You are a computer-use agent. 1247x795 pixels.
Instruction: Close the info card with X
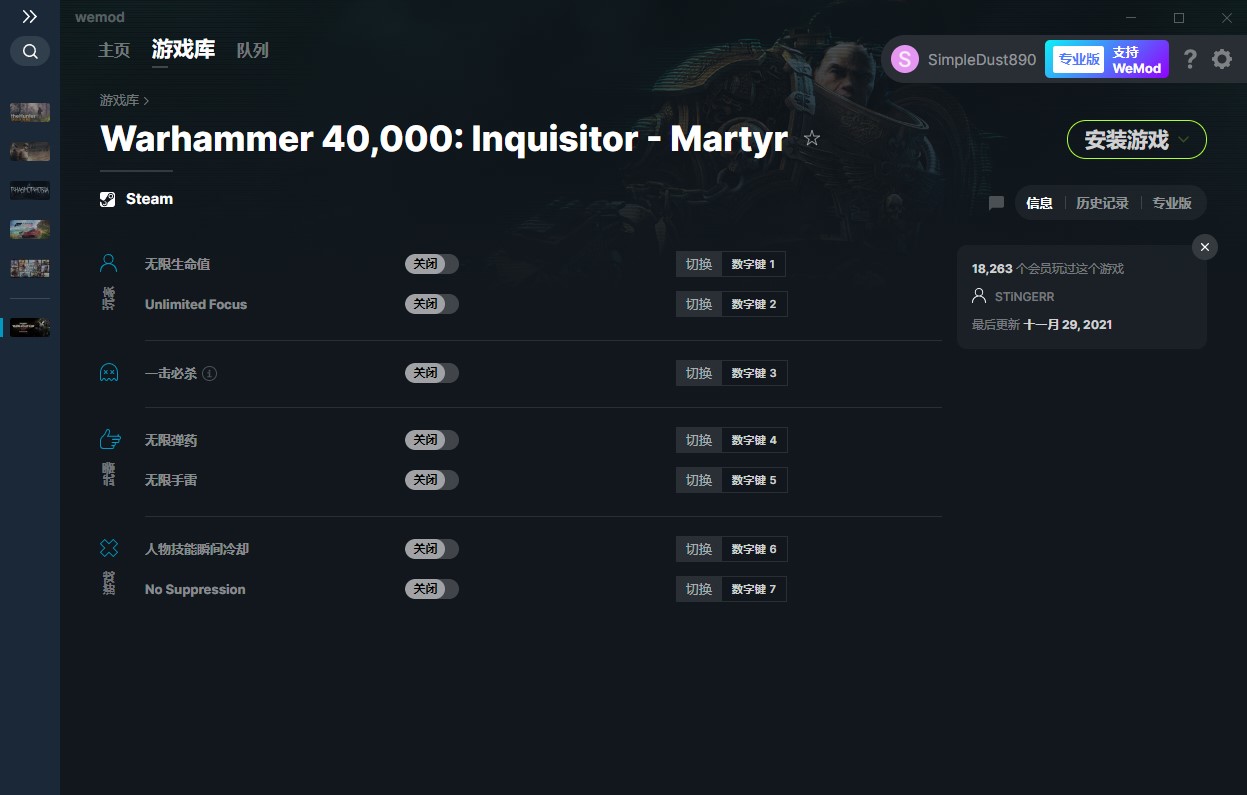1205,247
